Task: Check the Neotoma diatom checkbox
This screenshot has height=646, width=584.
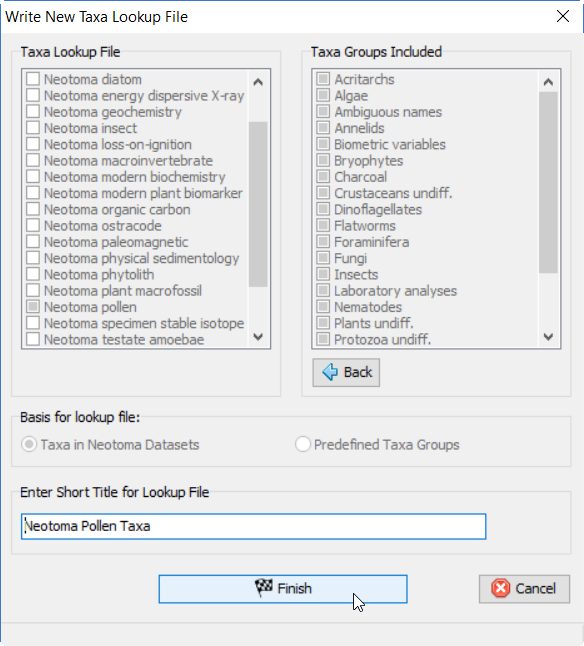Action: pyautogui.click(x=33, y=79)
